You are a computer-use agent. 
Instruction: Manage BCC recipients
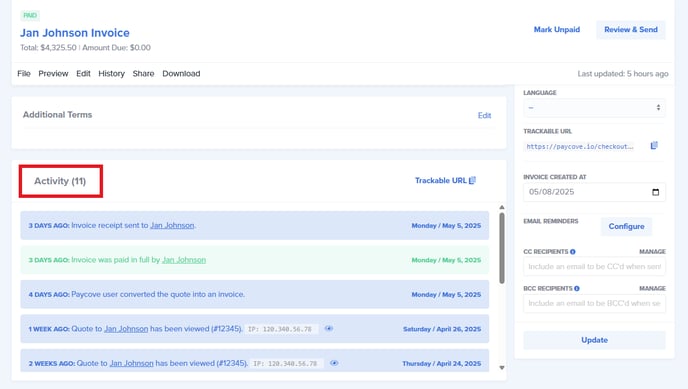click(652, 289)
